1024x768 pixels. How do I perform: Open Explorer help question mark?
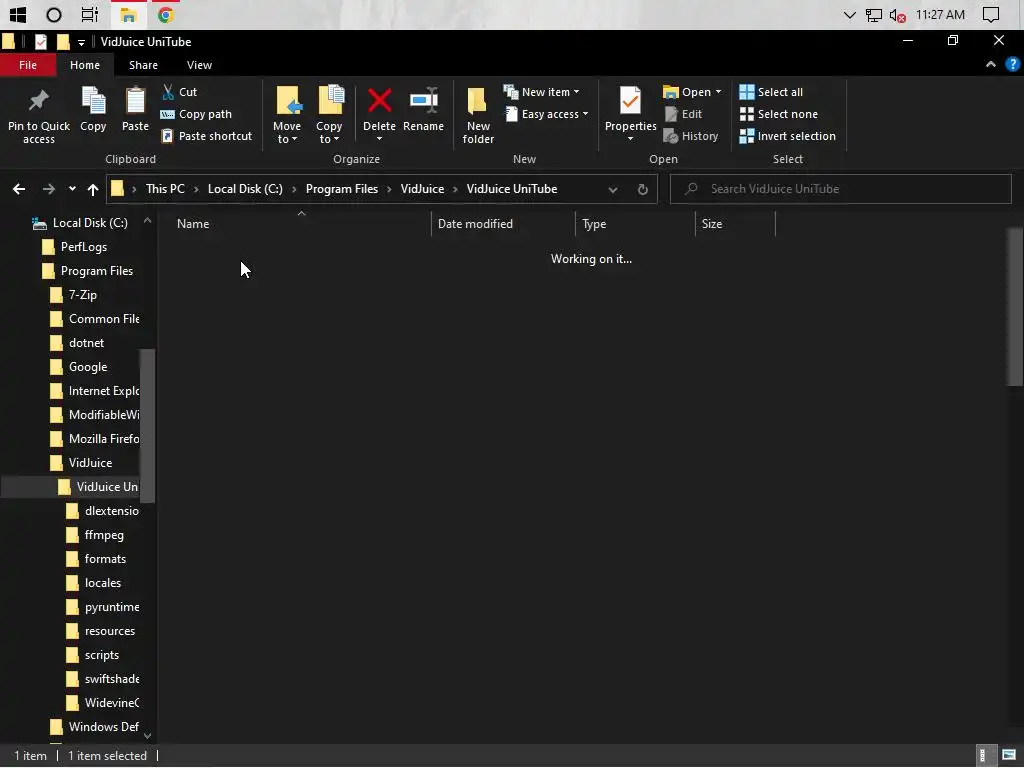pyautogui.click(x=1012, y=65)
